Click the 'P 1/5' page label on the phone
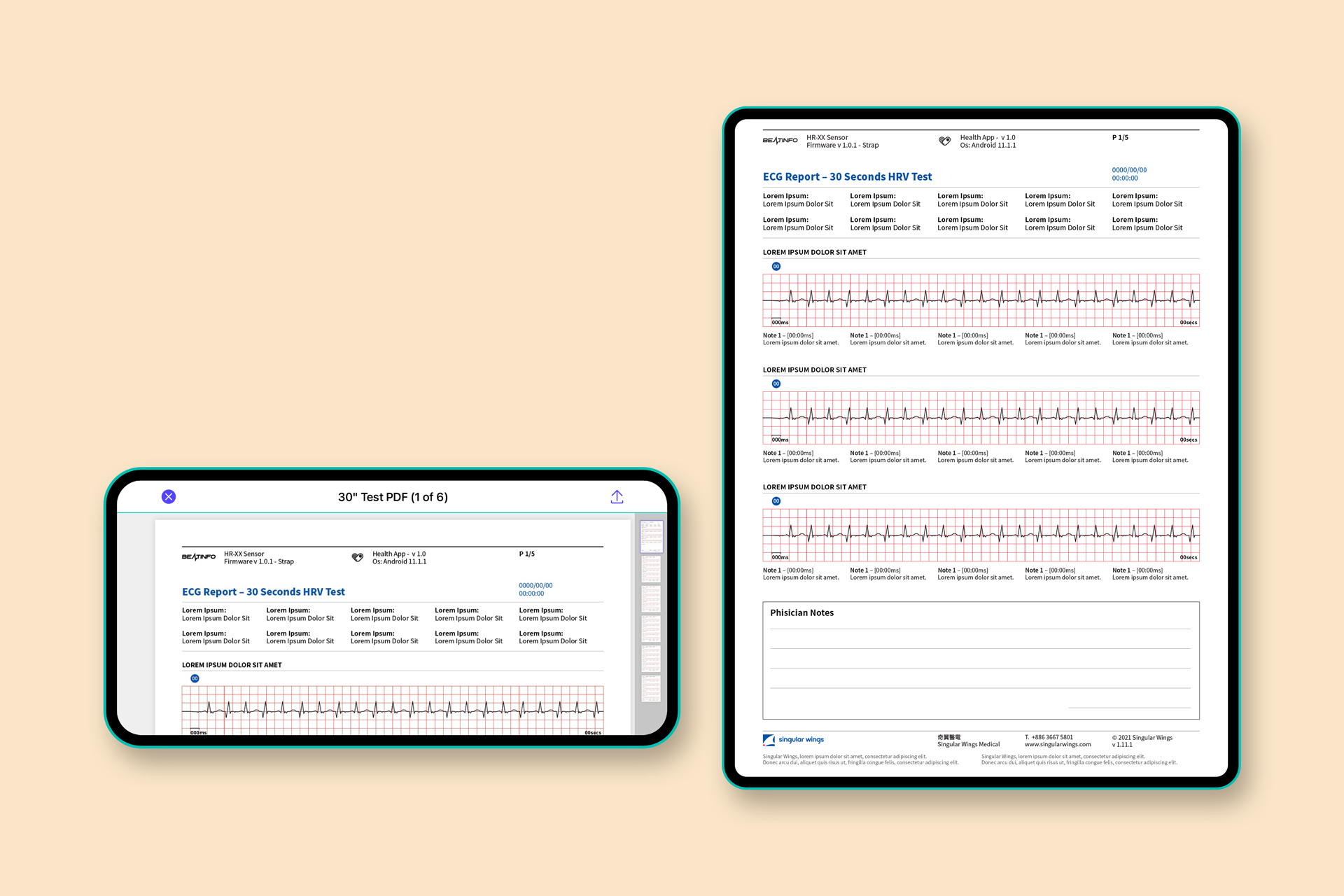This screenshot has width=1344, height=896. (527, 554)
